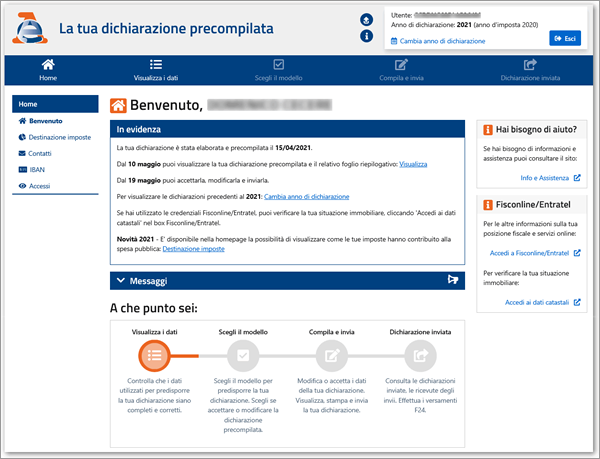Follow the Visualizza link in In evidenza
Viewport: 600px width, 459px height.
pos(413,164)
